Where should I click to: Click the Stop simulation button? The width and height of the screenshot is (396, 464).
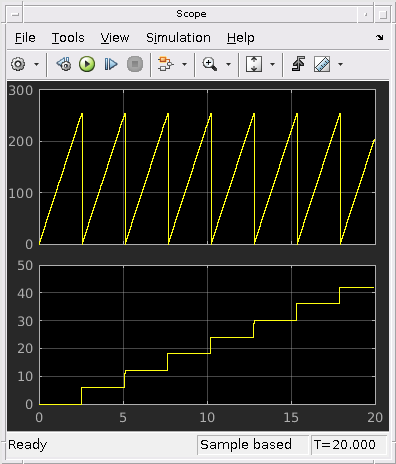[x=135, y=64]
